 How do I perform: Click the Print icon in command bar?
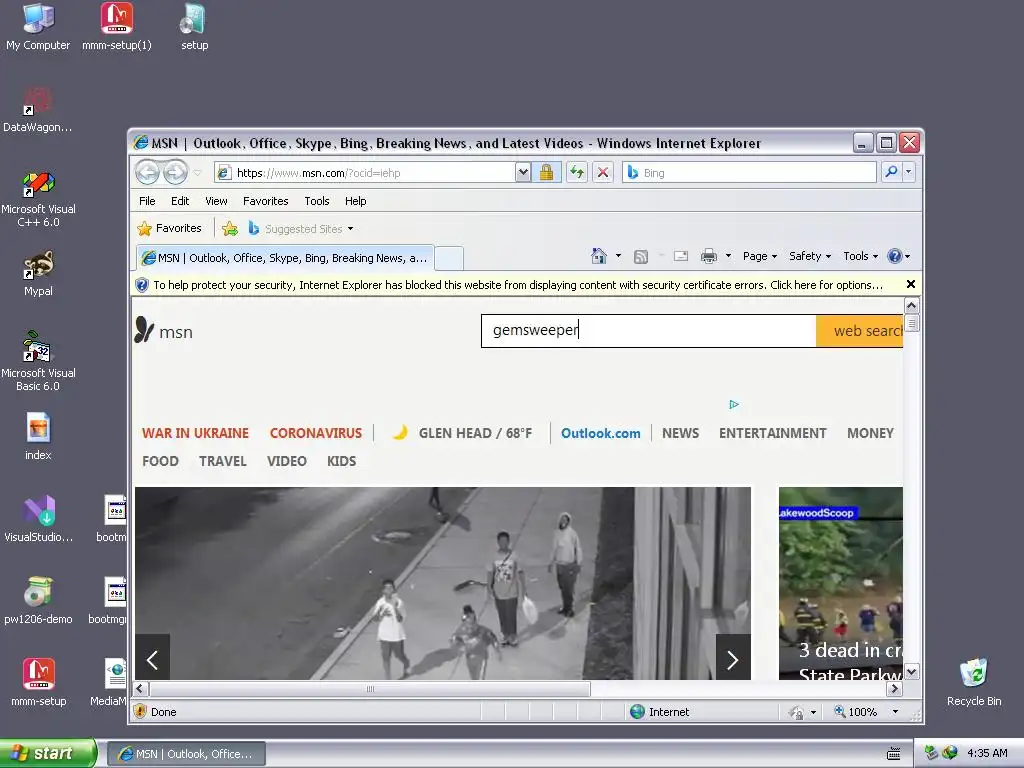coord(709,256)
